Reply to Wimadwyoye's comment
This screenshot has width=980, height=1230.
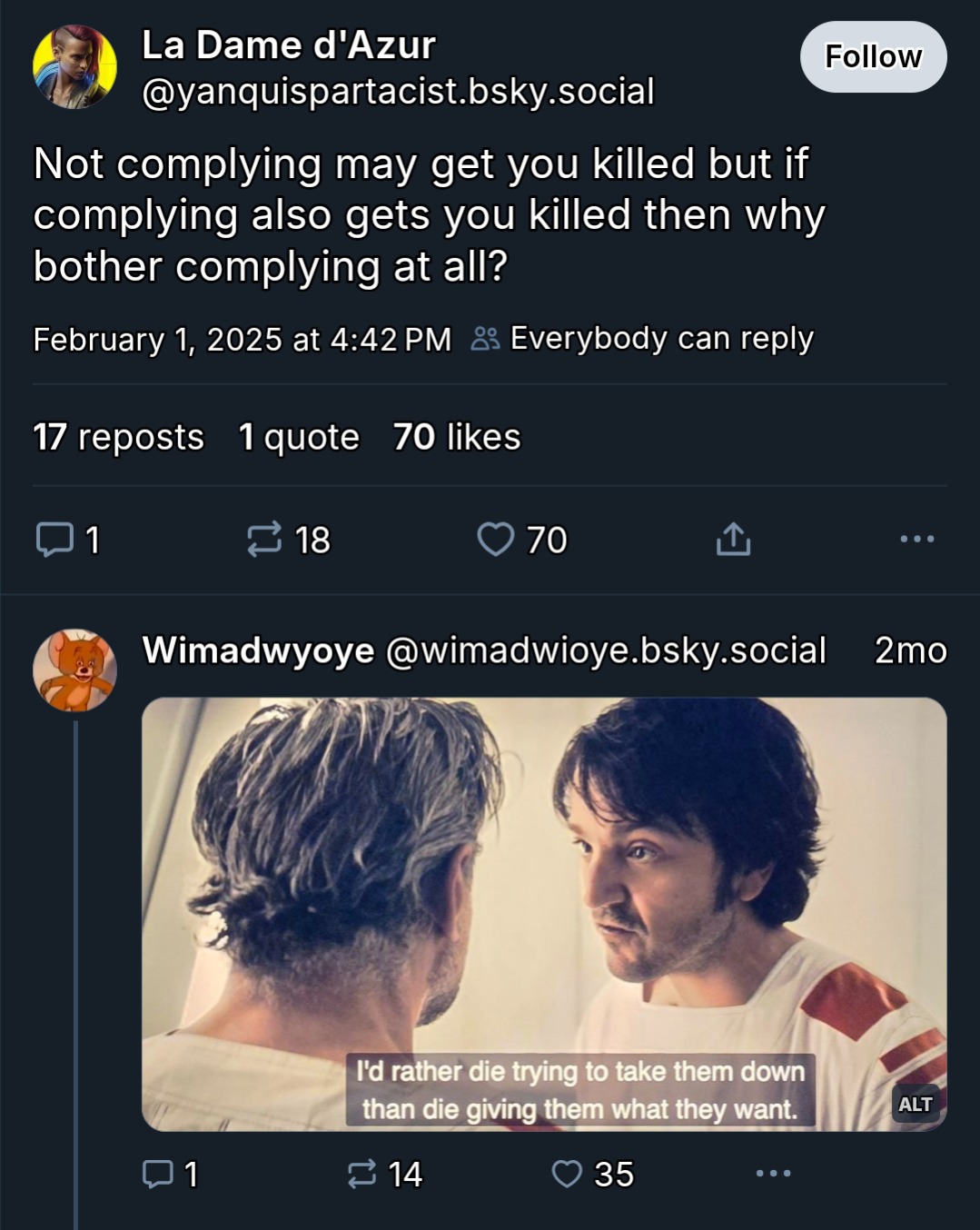160,1175
